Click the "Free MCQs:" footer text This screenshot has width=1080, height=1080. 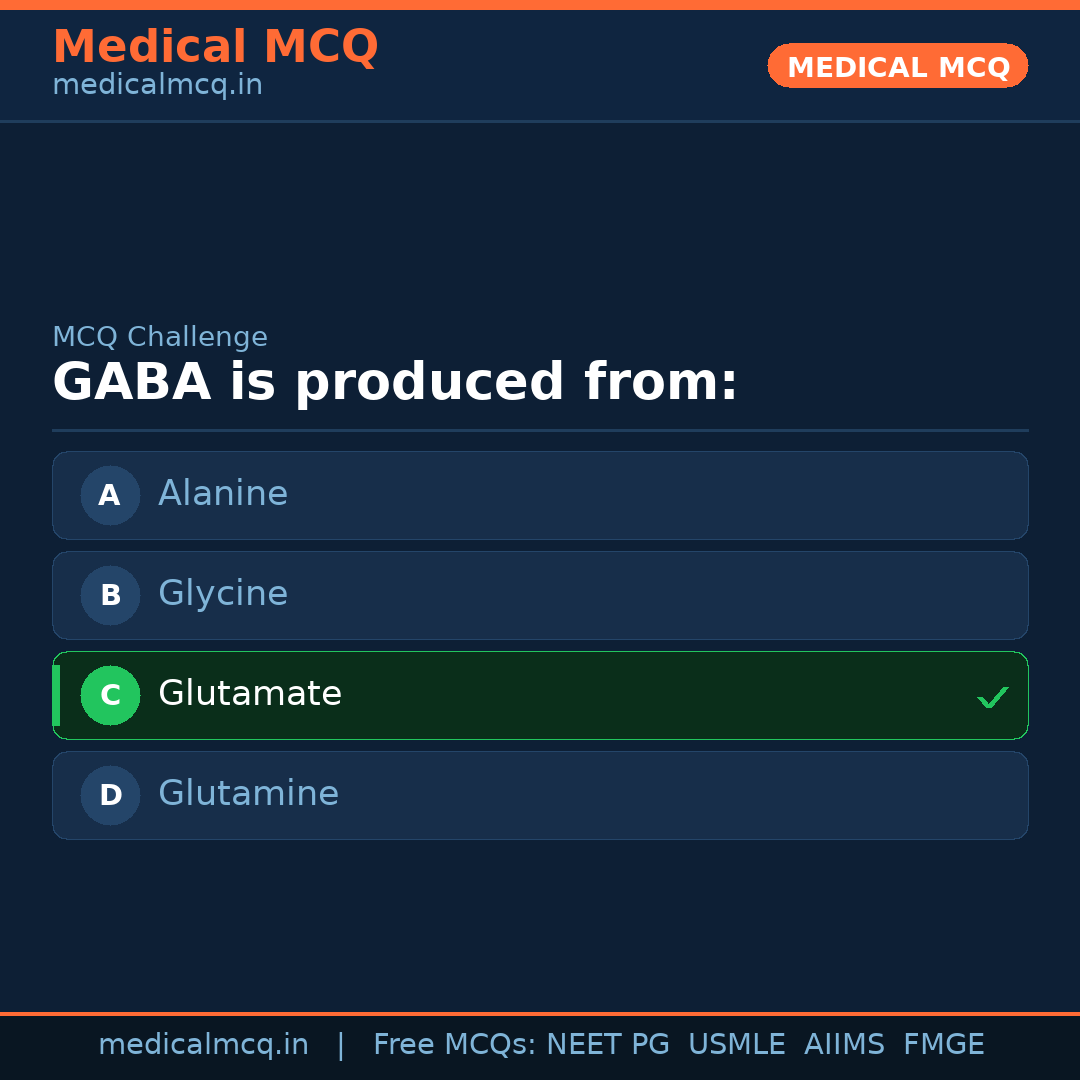coord(454,1045)
